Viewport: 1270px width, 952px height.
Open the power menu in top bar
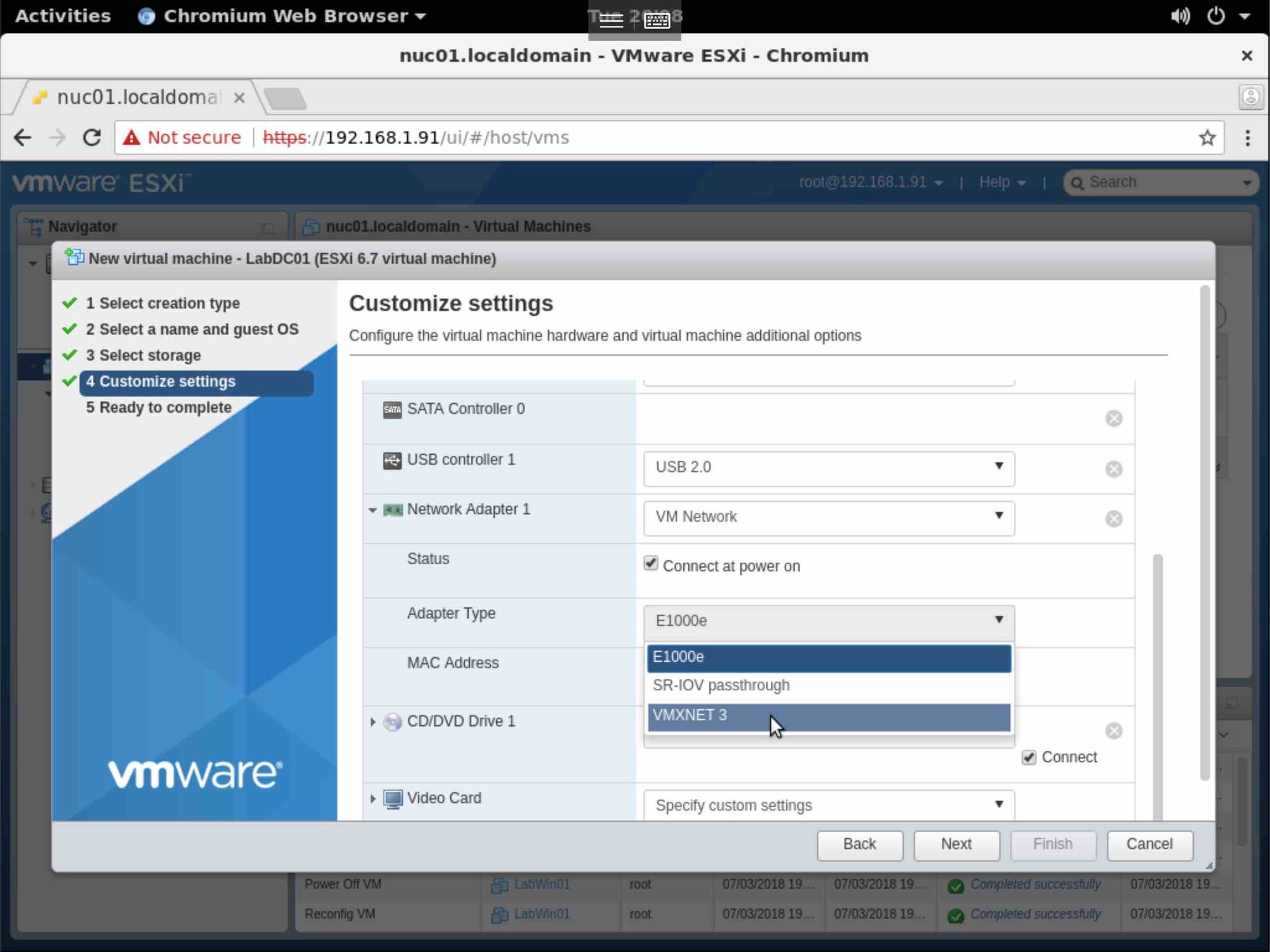(1215, 16)
